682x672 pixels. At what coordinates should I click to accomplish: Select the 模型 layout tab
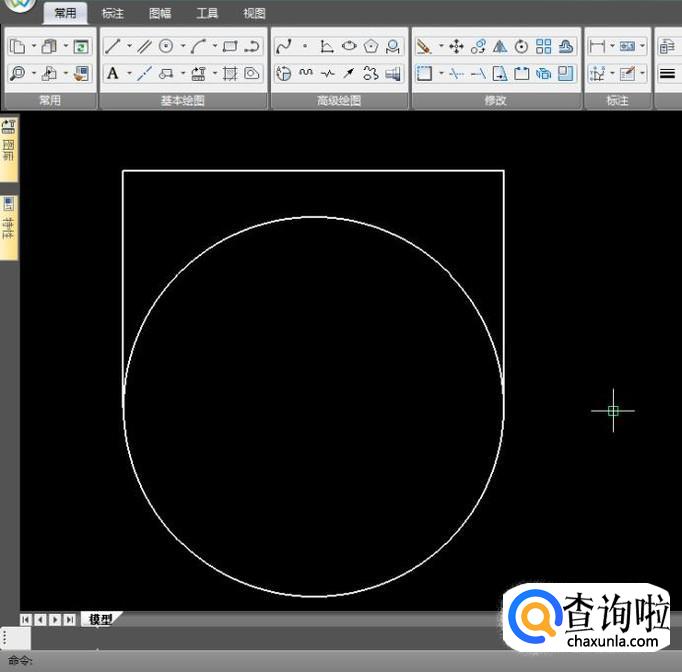tap(100, 620)
